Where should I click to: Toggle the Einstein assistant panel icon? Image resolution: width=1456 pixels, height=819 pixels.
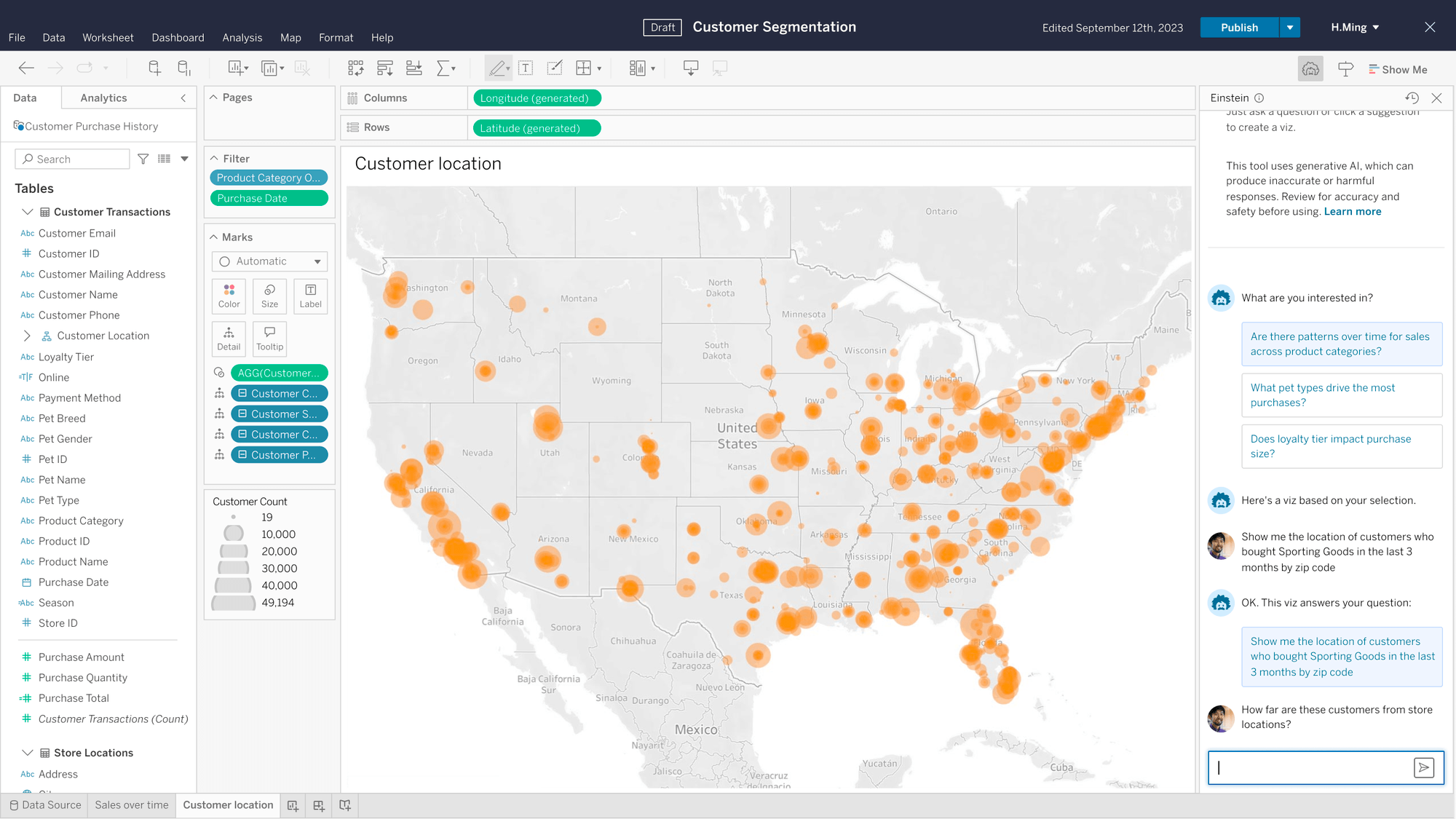pos(1310,68)
